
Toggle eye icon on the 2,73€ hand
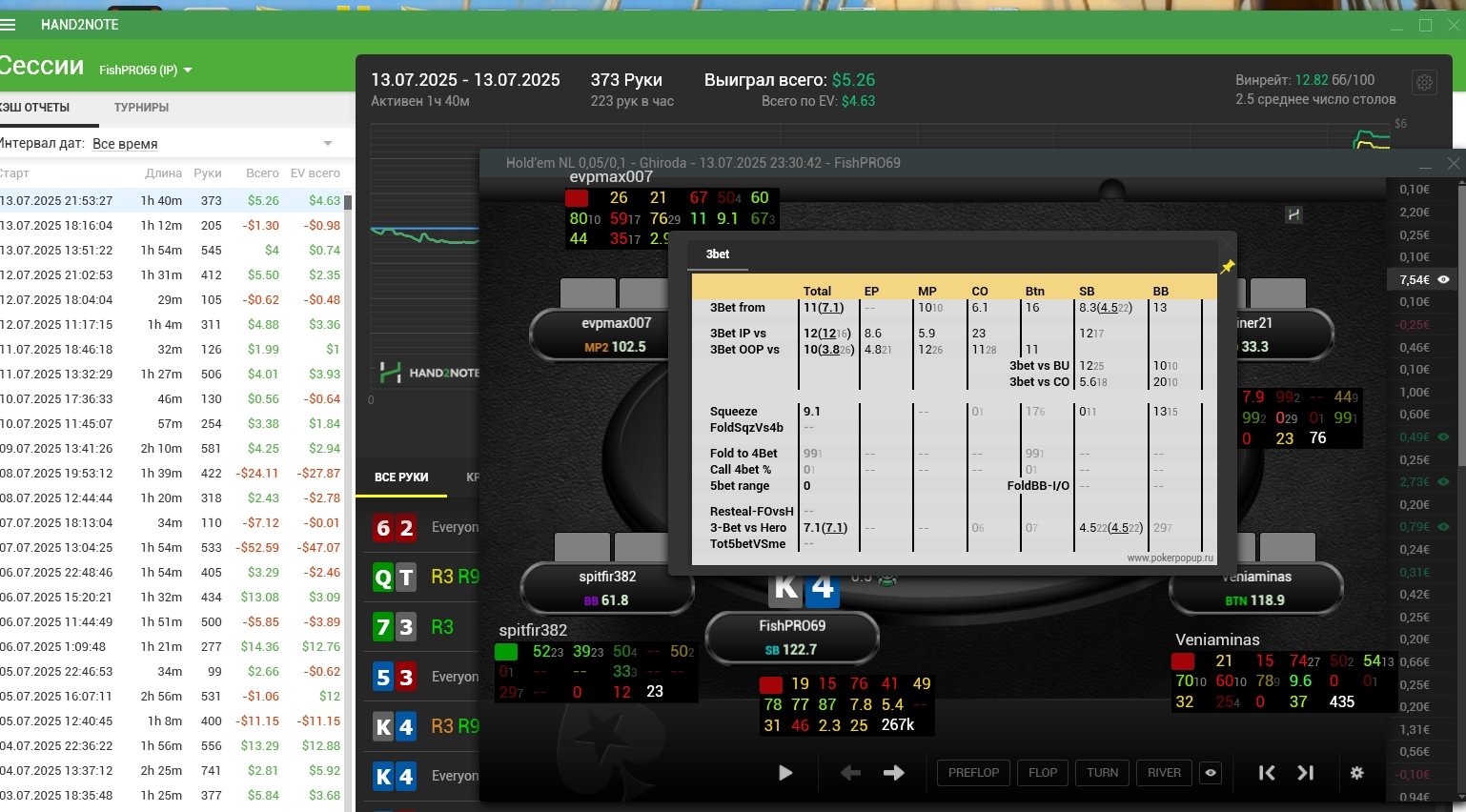(1443, 482)
